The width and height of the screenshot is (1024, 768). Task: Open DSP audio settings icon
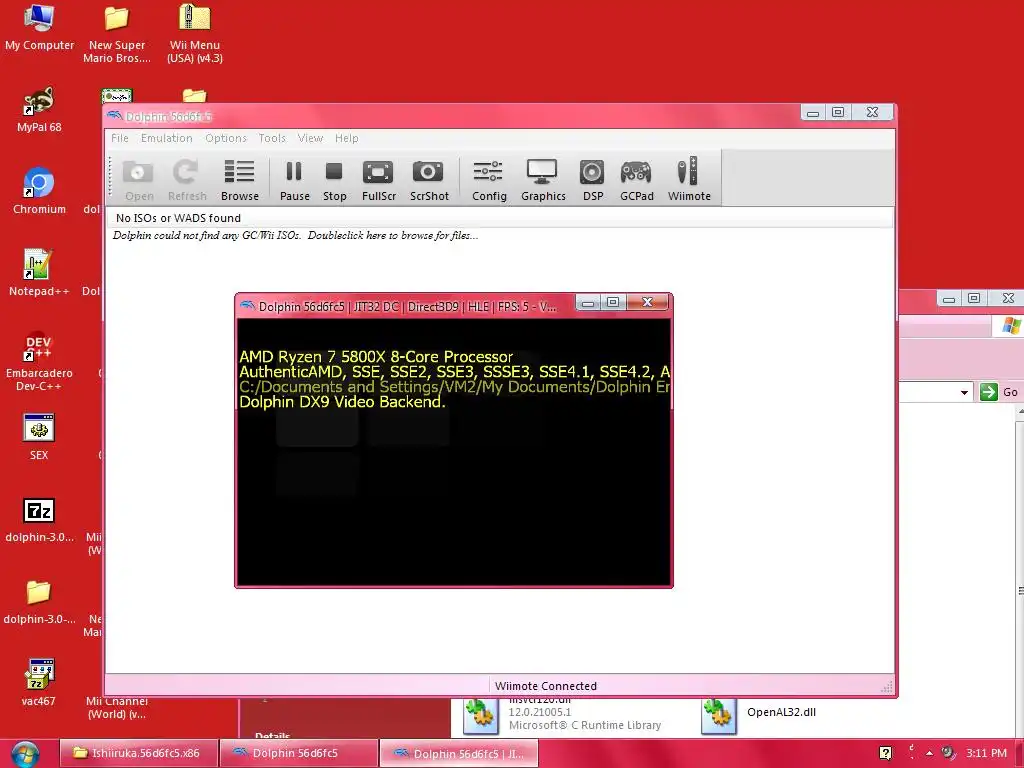tap(592, 180)
